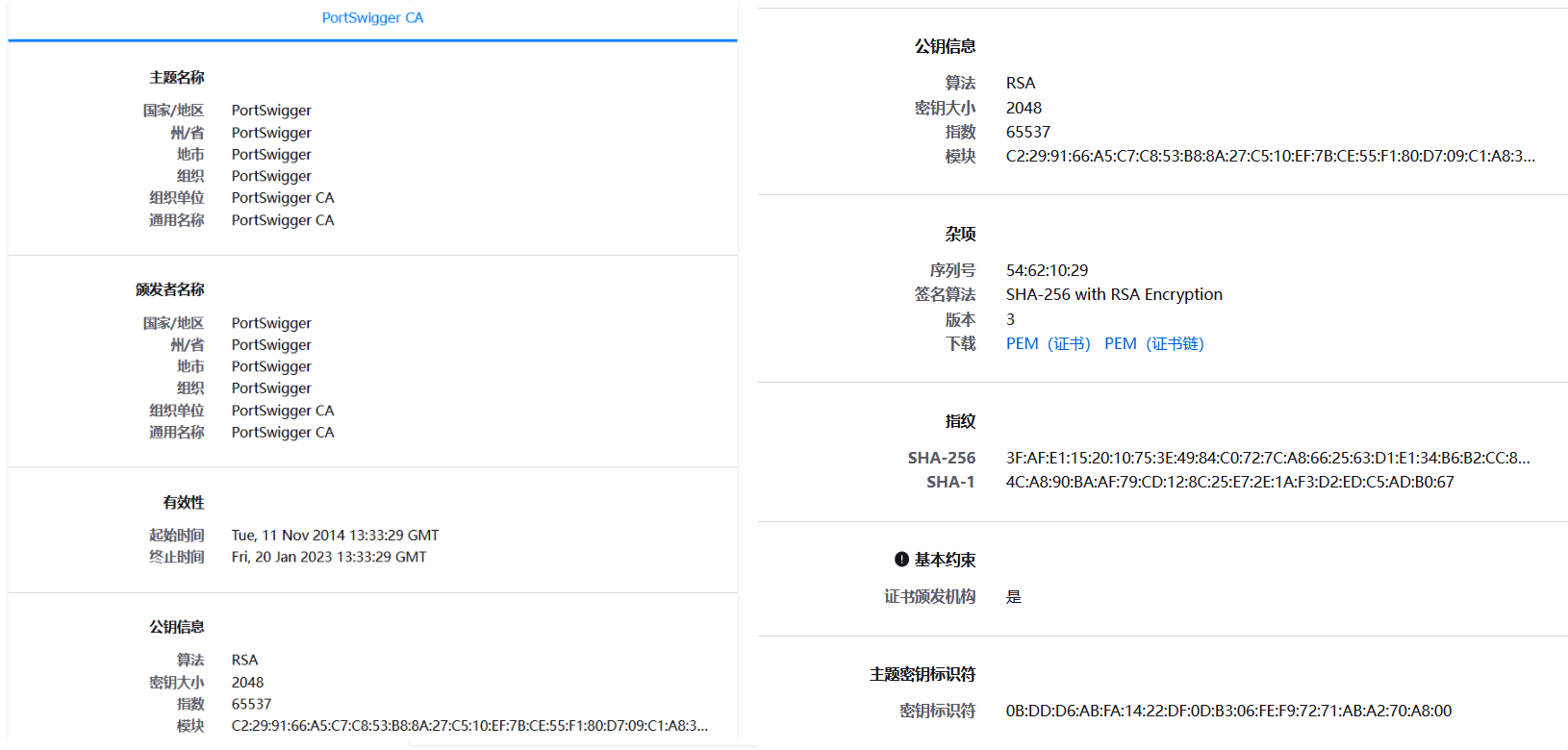
Task: Click the SHA-1 fingerprint value
Action: pyautogui.click(x=1230, y=482)
